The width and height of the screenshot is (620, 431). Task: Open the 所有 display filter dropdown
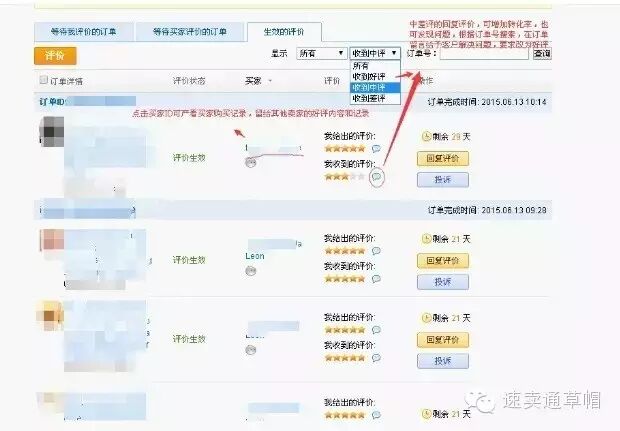click(321, 53)
